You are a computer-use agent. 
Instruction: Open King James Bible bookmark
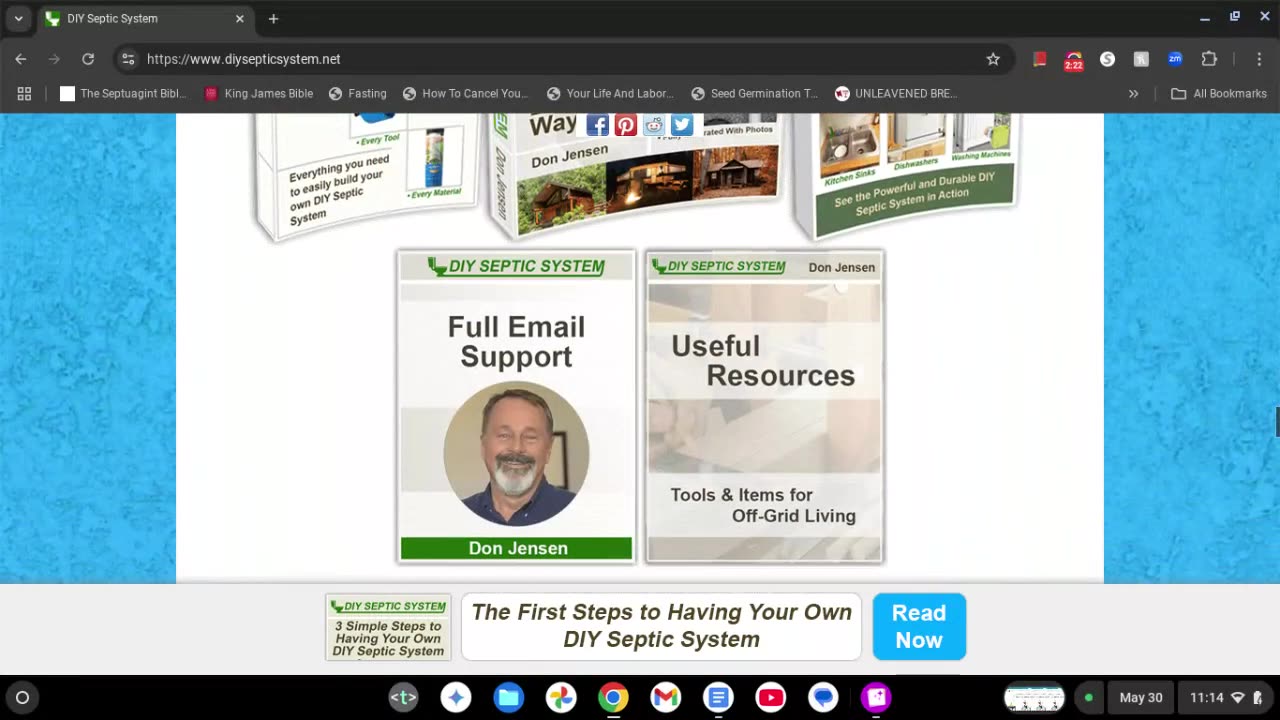coord(259,93)
